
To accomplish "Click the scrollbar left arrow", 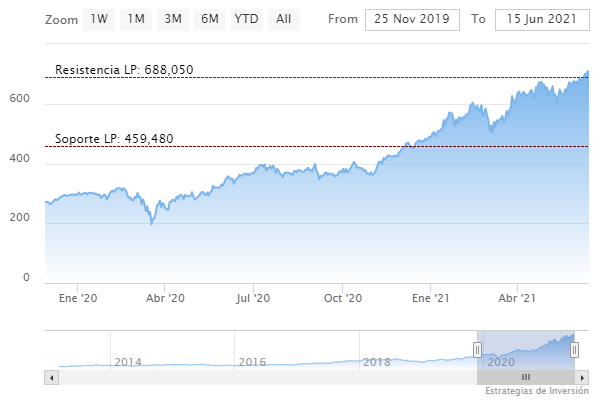I will click(x=51, y=377).
